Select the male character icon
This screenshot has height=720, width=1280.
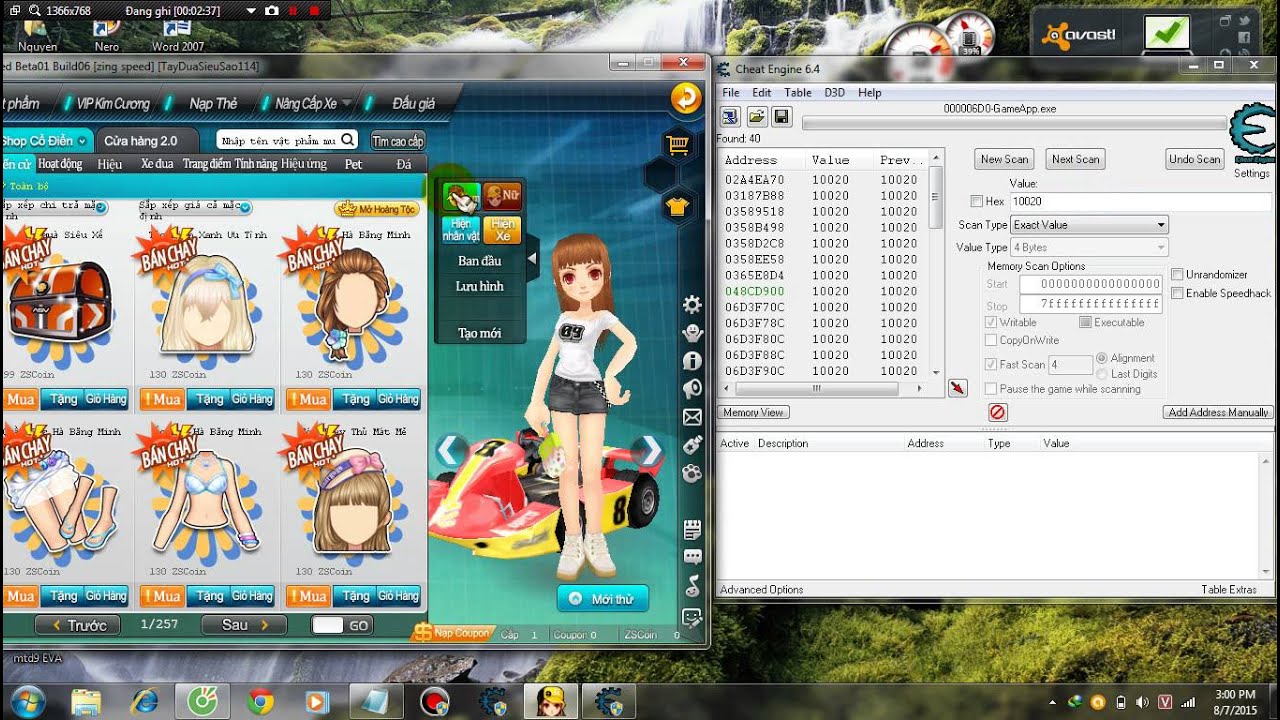[x=461, y=196]
